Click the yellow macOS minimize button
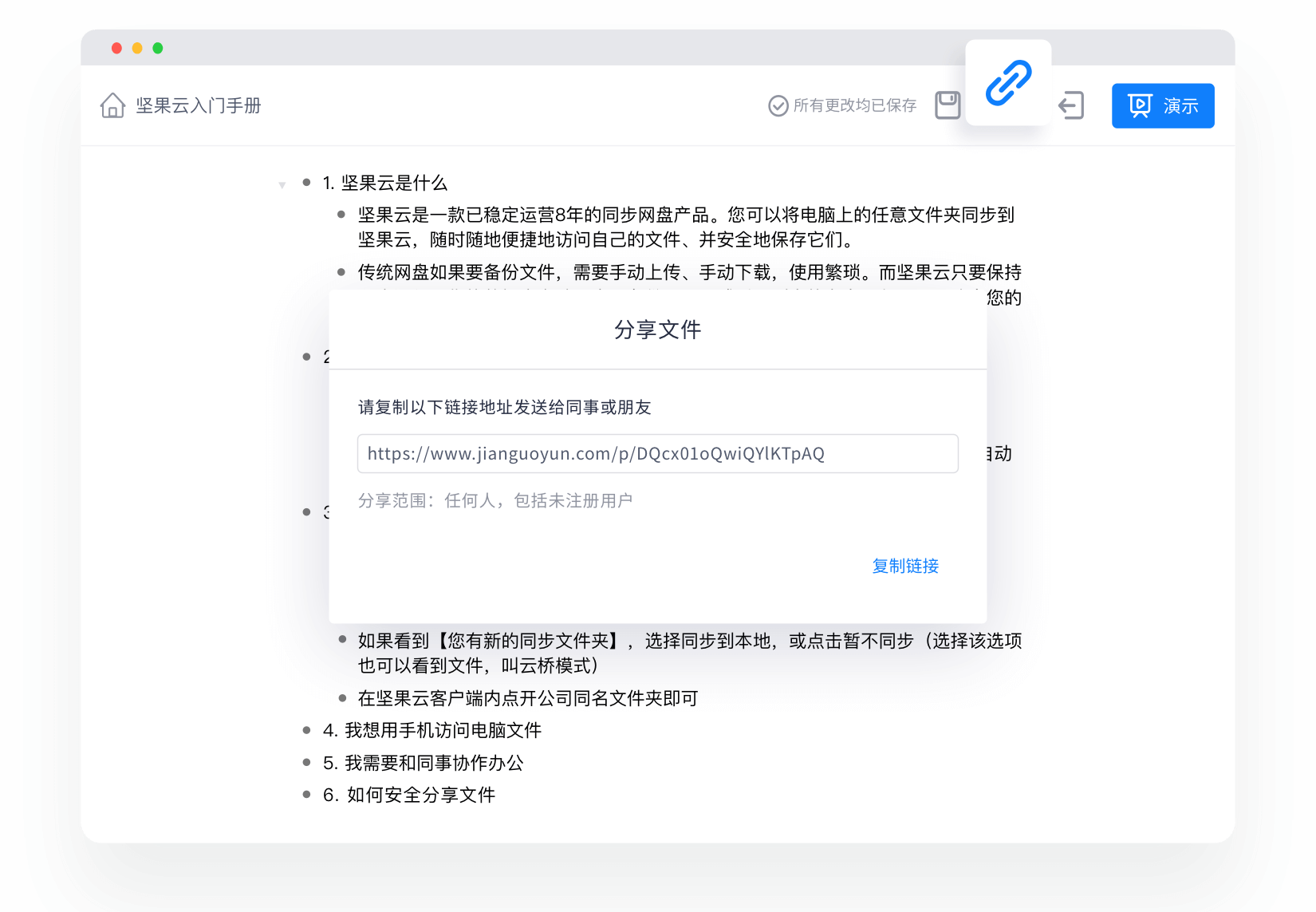The image size is (1316, 912). point(137,49)
